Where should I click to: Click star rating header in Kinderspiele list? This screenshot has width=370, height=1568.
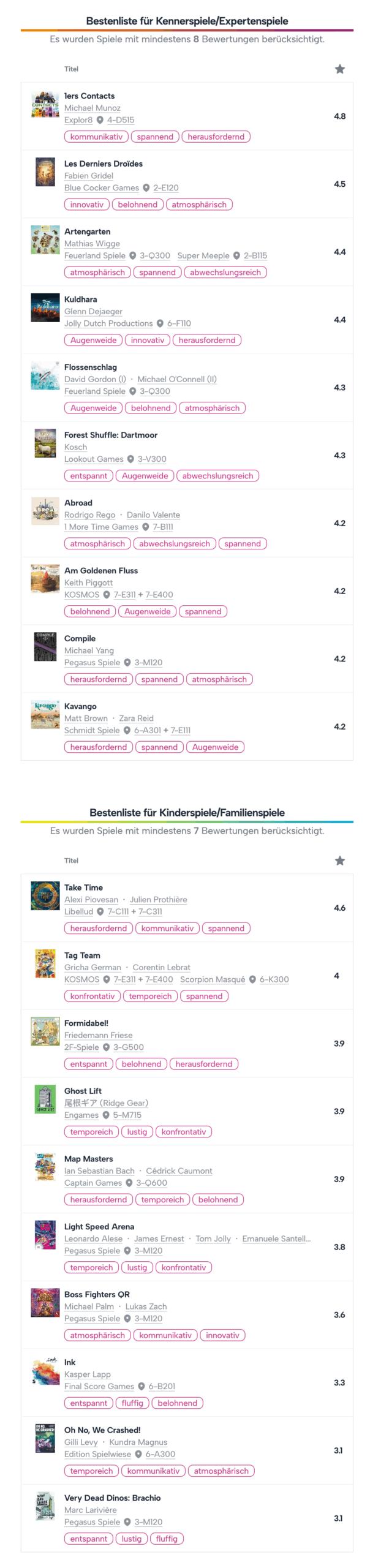point(339,861)
